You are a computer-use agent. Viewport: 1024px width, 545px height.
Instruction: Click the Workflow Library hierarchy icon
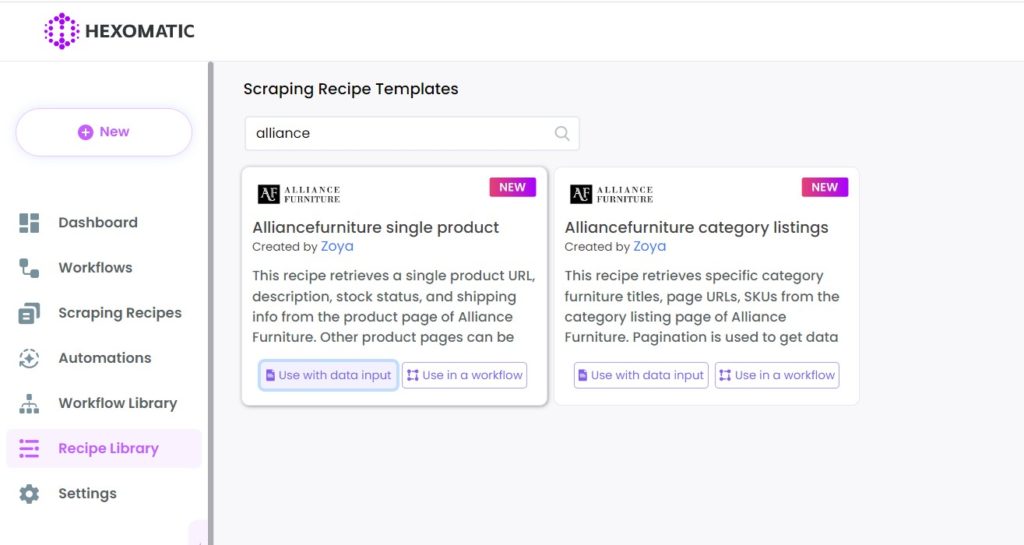coord(29,404)
